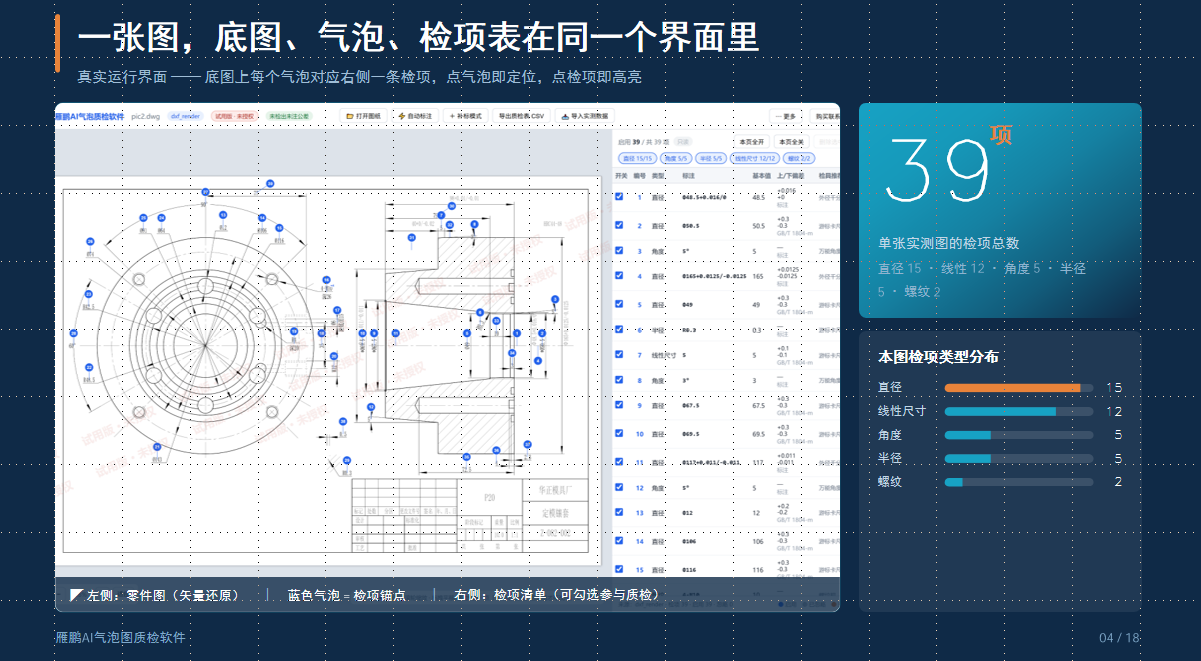Click the dxf_render tag
The width and height of the screenshot is (1201, 661).
click(185, 116)
